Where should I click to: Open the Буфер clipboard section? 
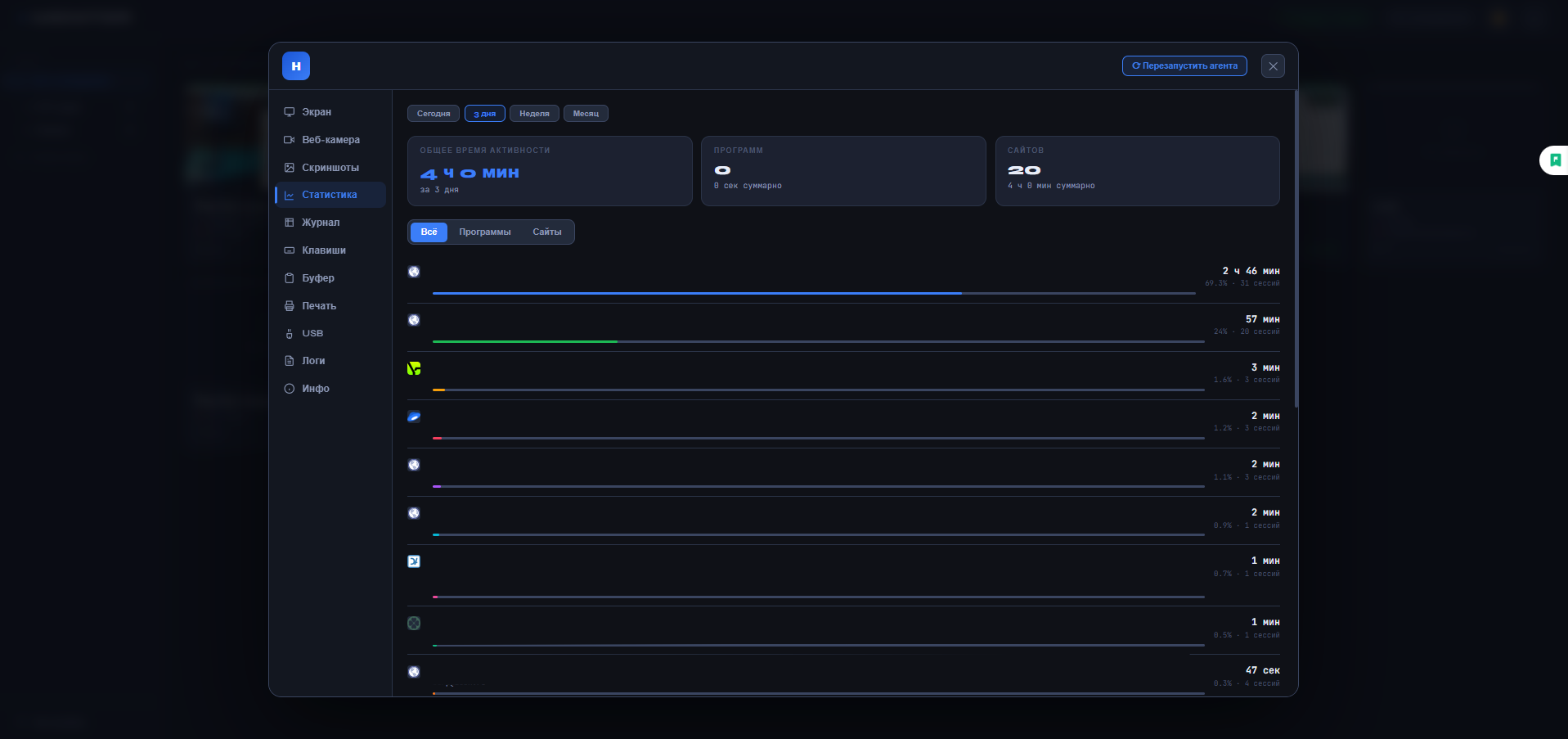coord(330,278)
